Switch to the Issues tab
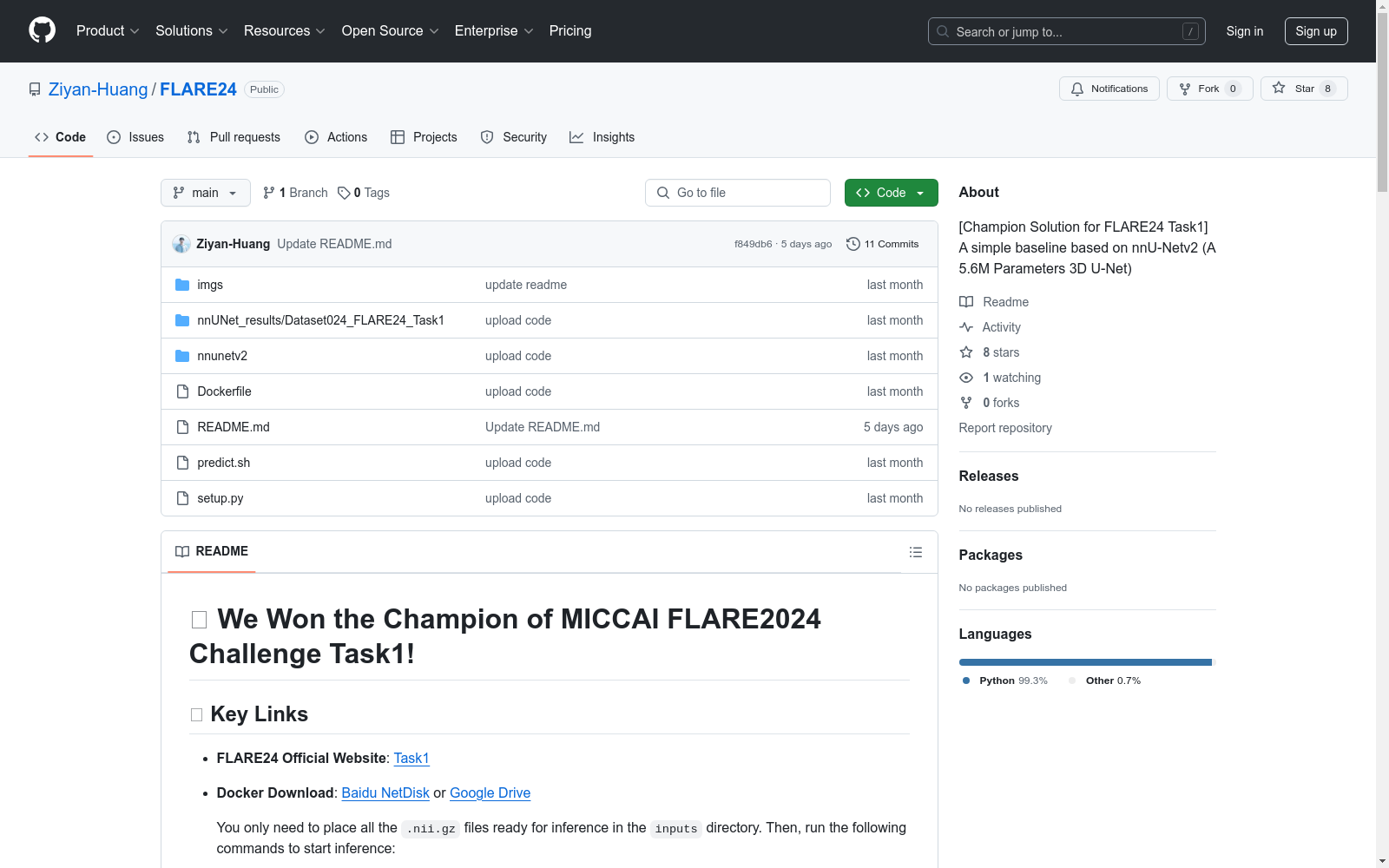The width and height of the screenshot is (1389, 868). point(135,137)
